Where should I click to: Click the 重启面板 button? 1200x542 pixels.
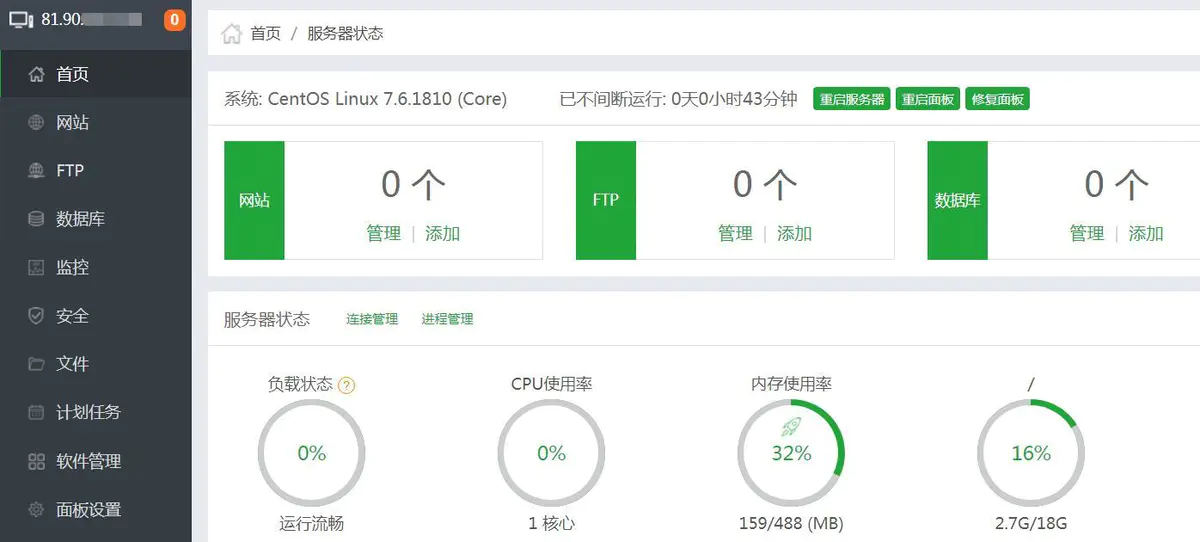(x=928, y=99)
